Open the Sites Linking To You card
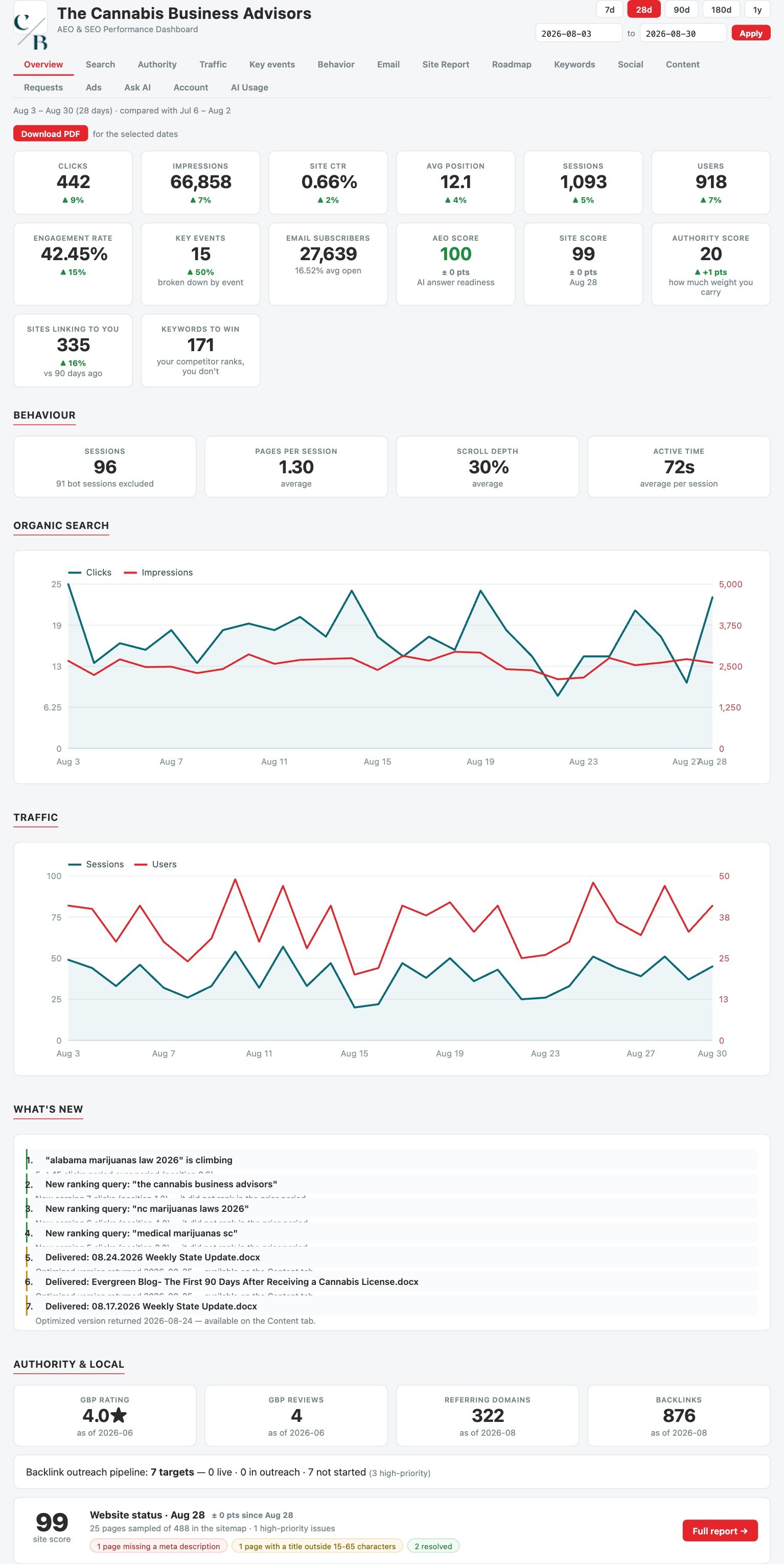The image size is (784, 1564). [x=73, y=350]
